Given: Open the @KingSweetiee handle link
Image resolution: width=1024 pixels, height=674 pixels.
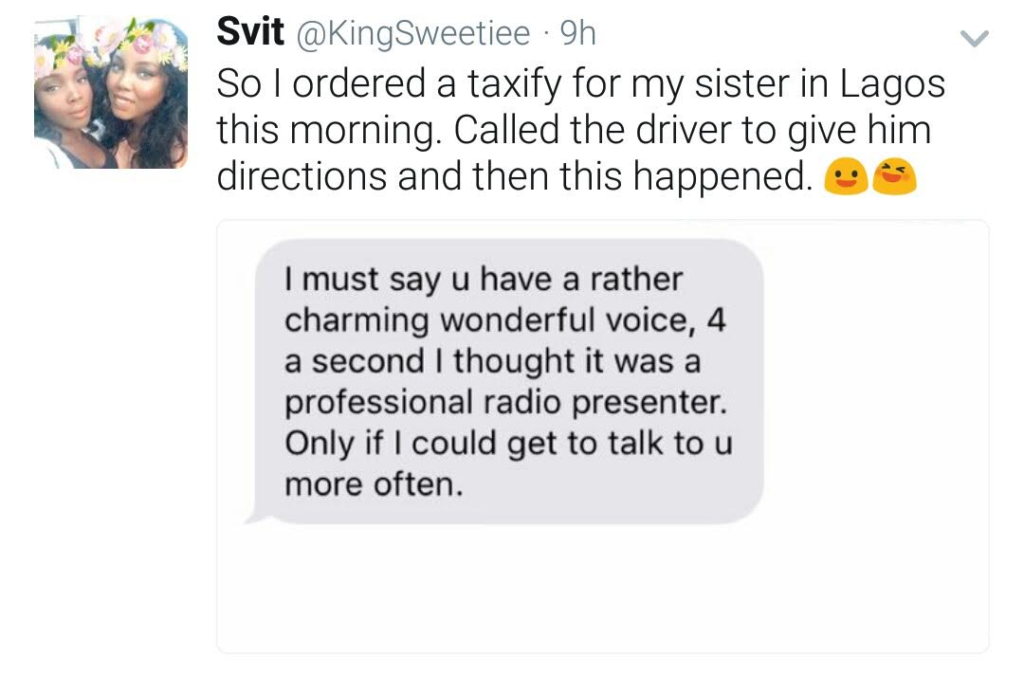Looking at the screenshot, I should click(x=413, y=33).
